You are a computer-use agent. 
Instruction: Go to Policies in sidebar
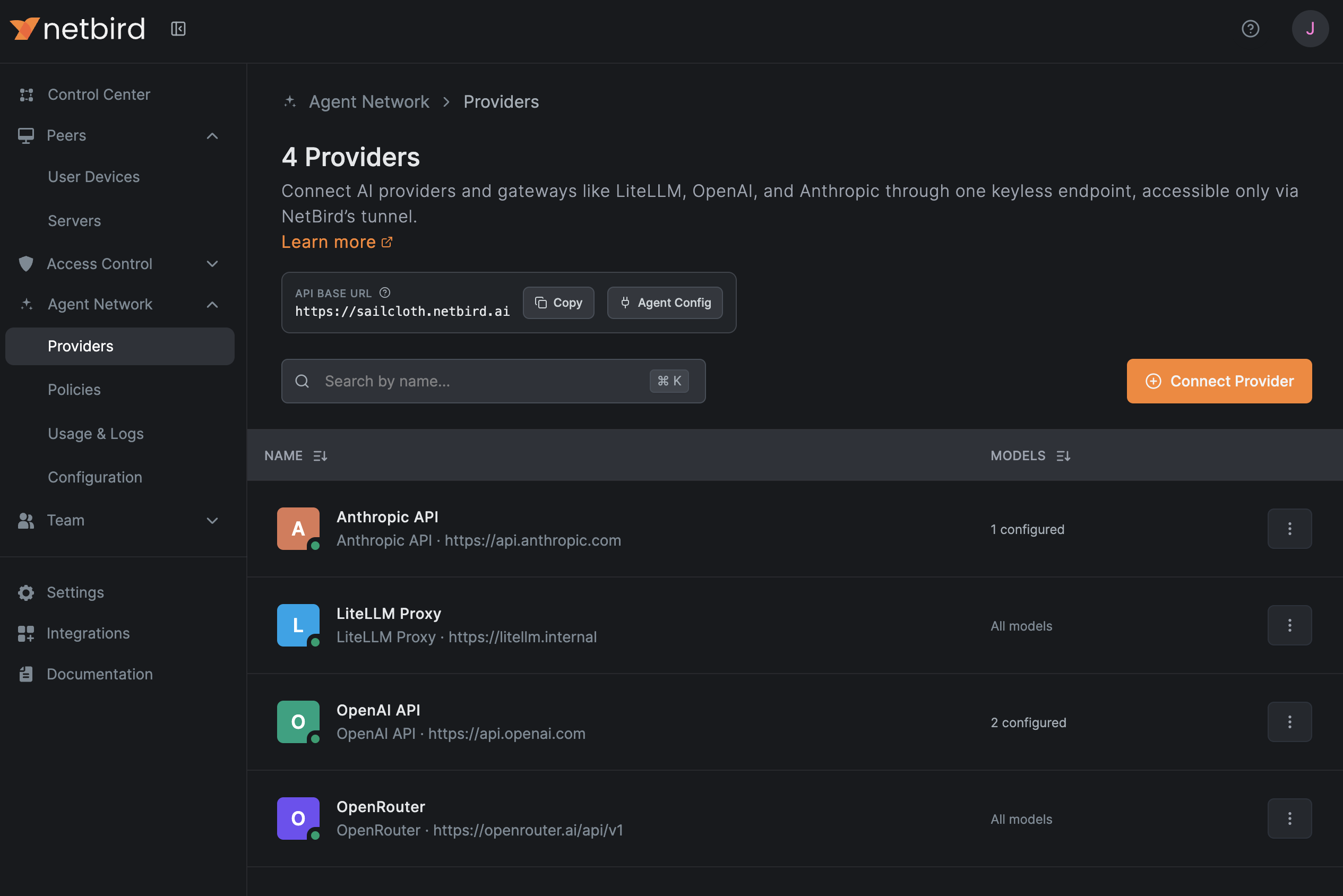(x=74, y=390)
